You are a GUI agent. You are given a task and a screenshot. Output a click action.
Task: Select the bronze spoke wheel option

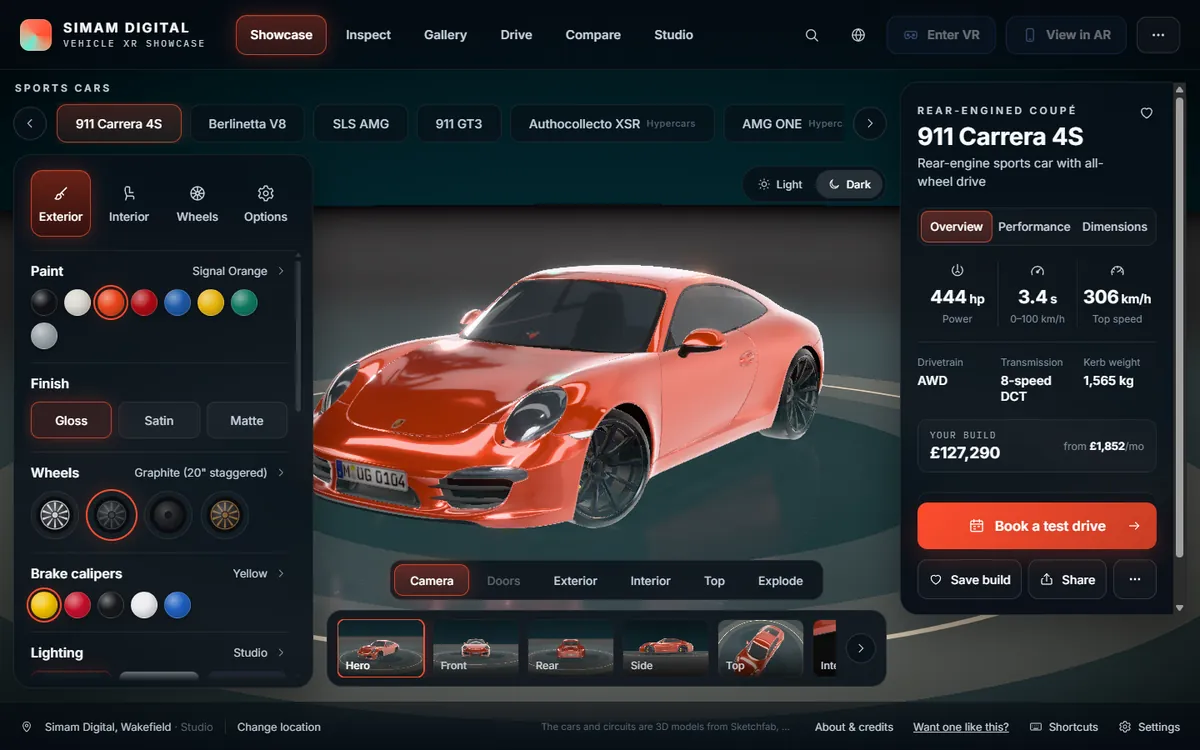pos(223,515)
